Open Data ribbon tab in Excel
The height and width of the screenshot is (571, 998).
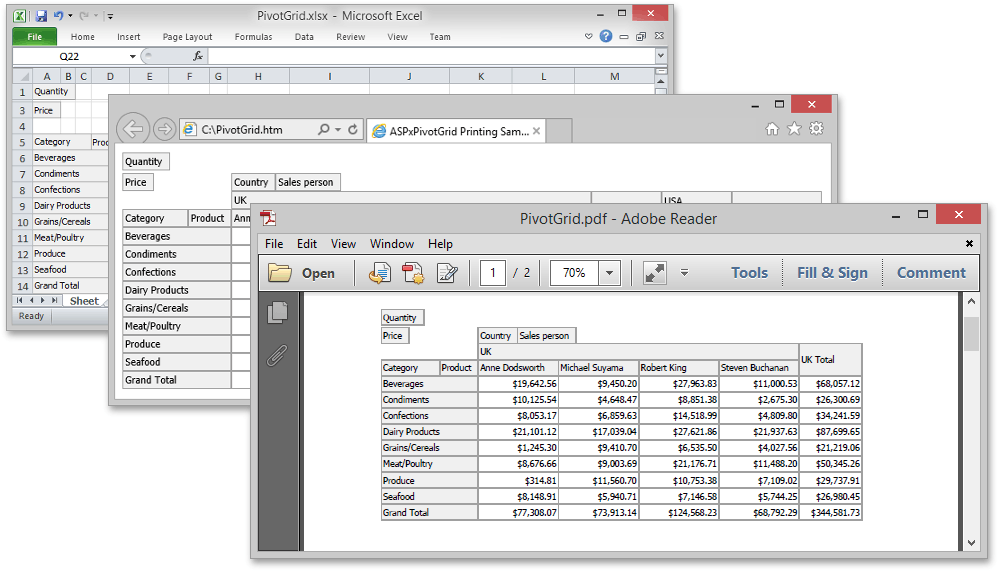tap(304, 37)
